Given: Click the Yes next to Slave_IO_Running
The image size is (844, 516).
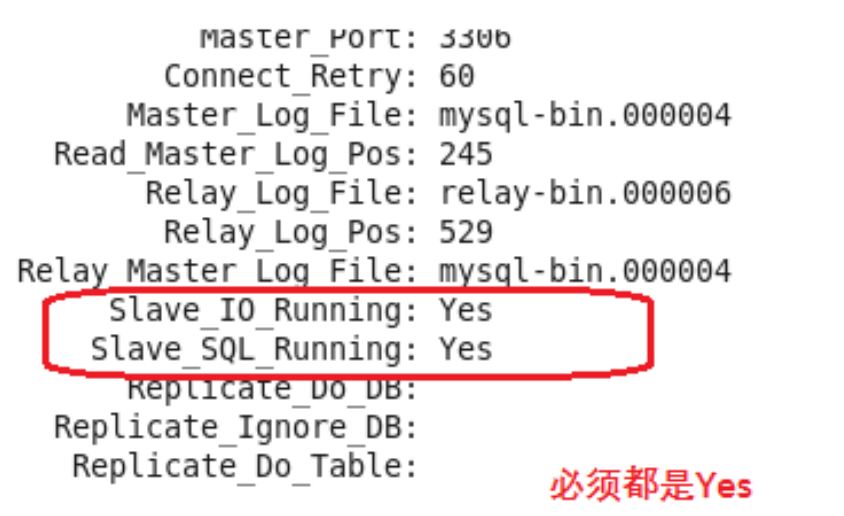Looking at the screenshot, I should point(466,310).
